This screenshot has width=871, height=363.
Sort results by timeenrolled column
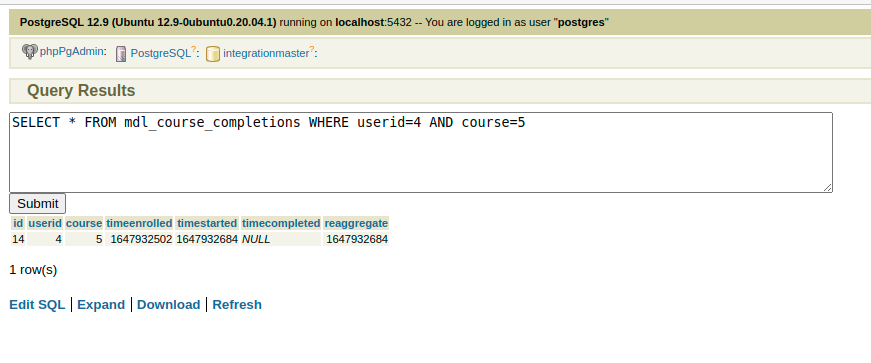pyautogui.click(x=139, y=223)
